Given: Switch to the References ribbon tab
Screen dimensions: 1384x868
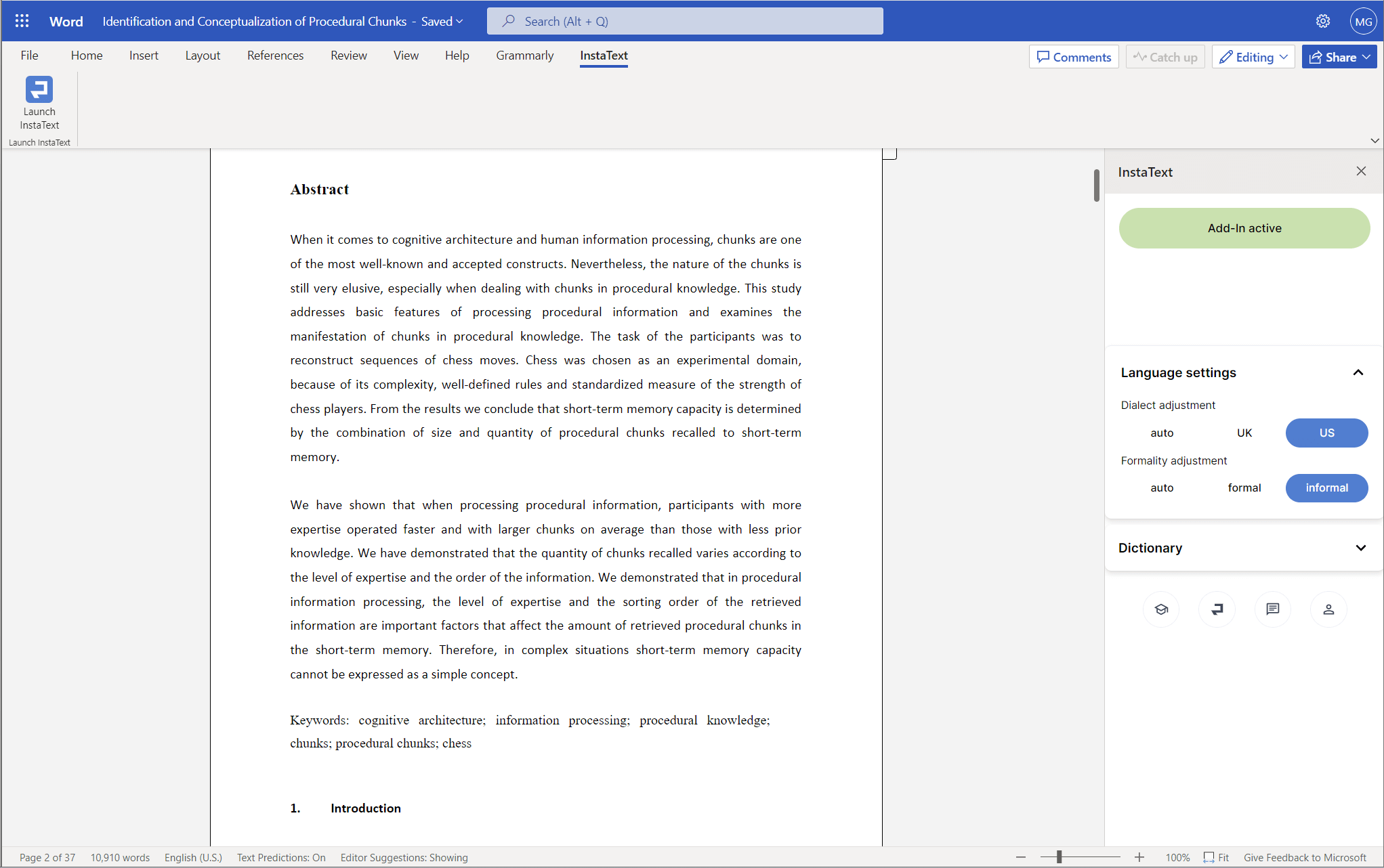Looking at the screenshot, I should point(275,56).
